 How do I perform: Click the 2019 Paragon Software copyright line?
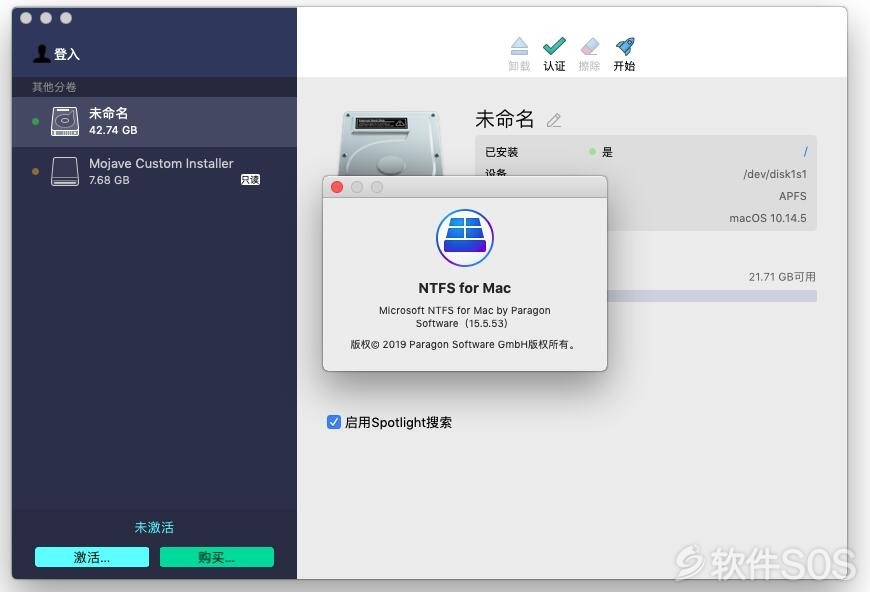click(x=464, y=345)
